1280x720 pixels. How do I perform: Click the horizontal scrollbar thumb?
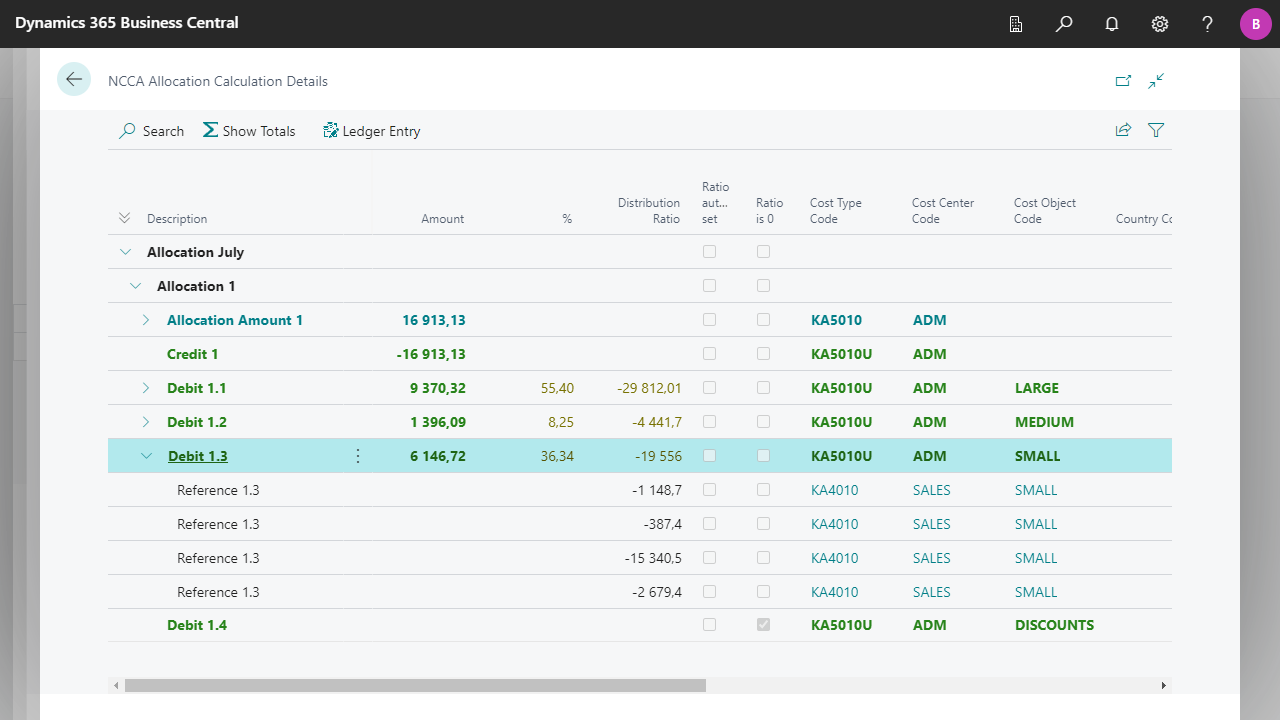(415, 686)
